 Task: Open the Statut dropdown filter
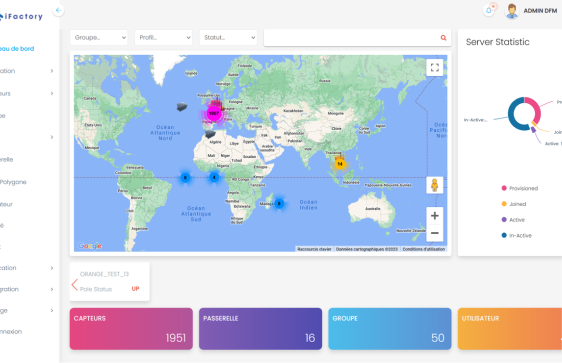[x=228, y=38]
